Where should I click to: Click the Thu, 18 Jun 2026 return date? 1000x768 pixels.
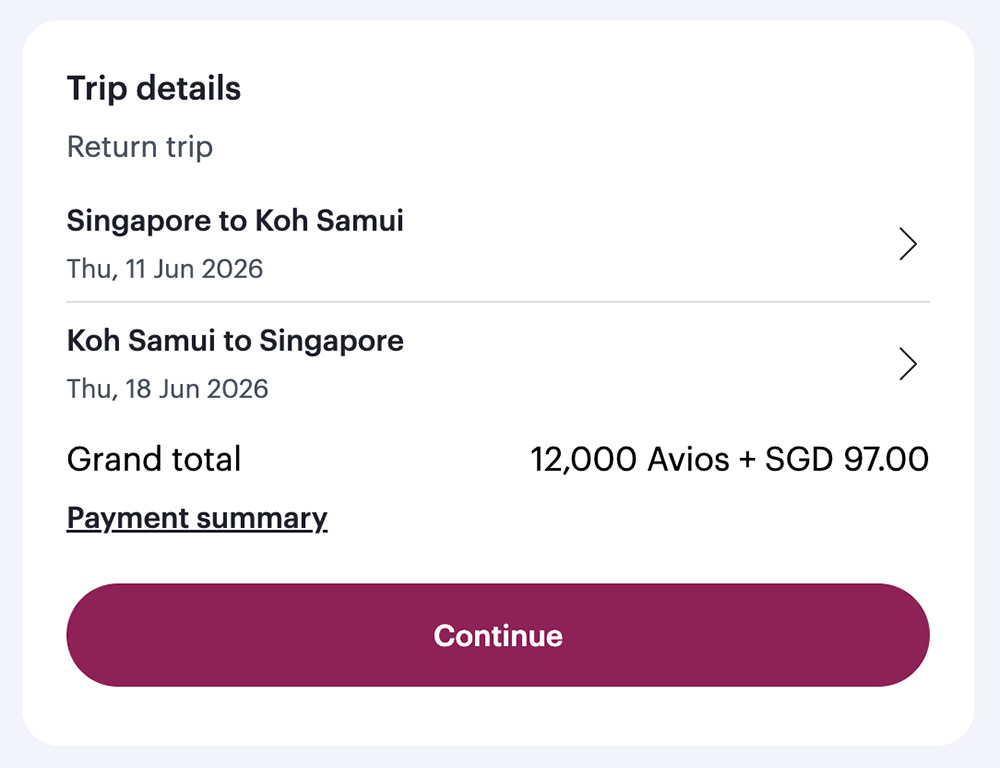click(x=167, y=388)
